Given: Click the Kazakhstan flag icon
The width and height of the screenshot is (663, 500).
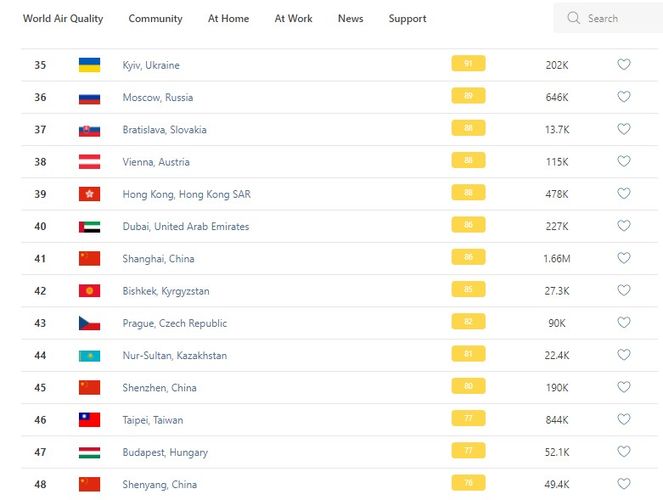Looking at the screenshot, I should click(x=89, y=355).
